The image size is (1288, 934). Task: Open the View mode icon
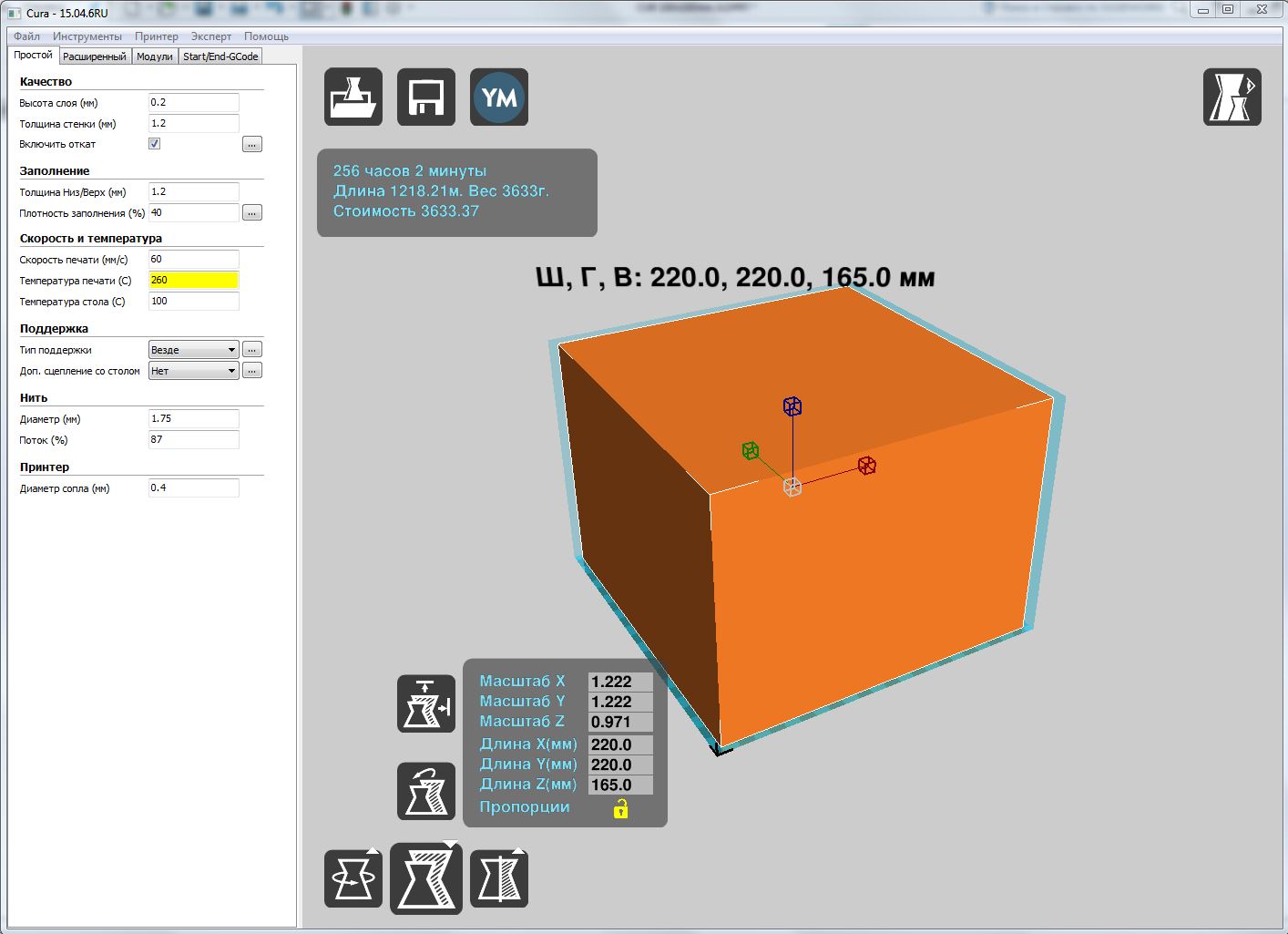click(x=1232, y=97)
